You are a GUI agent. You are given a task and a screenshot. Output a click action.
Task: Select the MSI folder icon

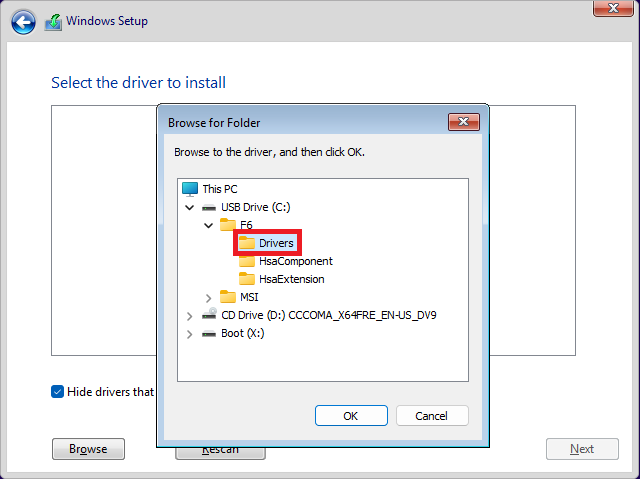coord(228,297)
